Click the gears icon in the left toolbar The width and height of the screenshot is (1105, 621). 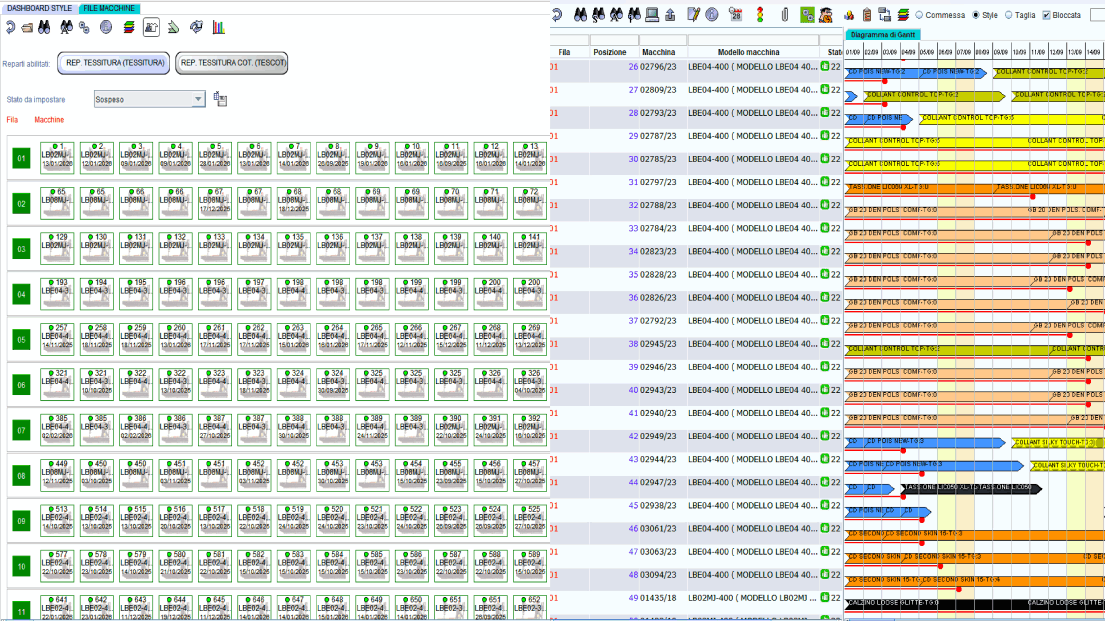[x=85, y=28]
